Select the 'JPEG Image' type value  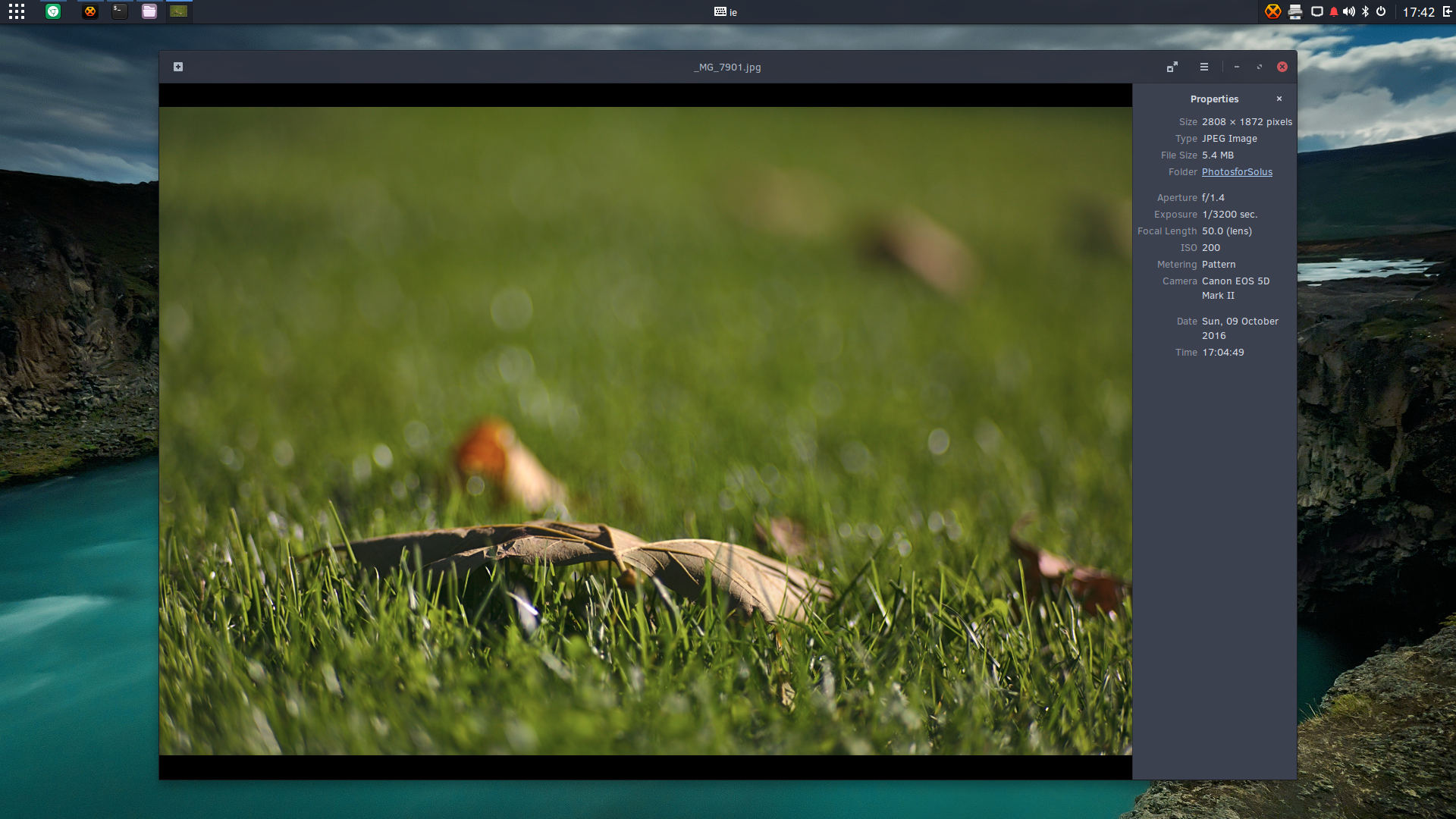[x=1229, y=139]
